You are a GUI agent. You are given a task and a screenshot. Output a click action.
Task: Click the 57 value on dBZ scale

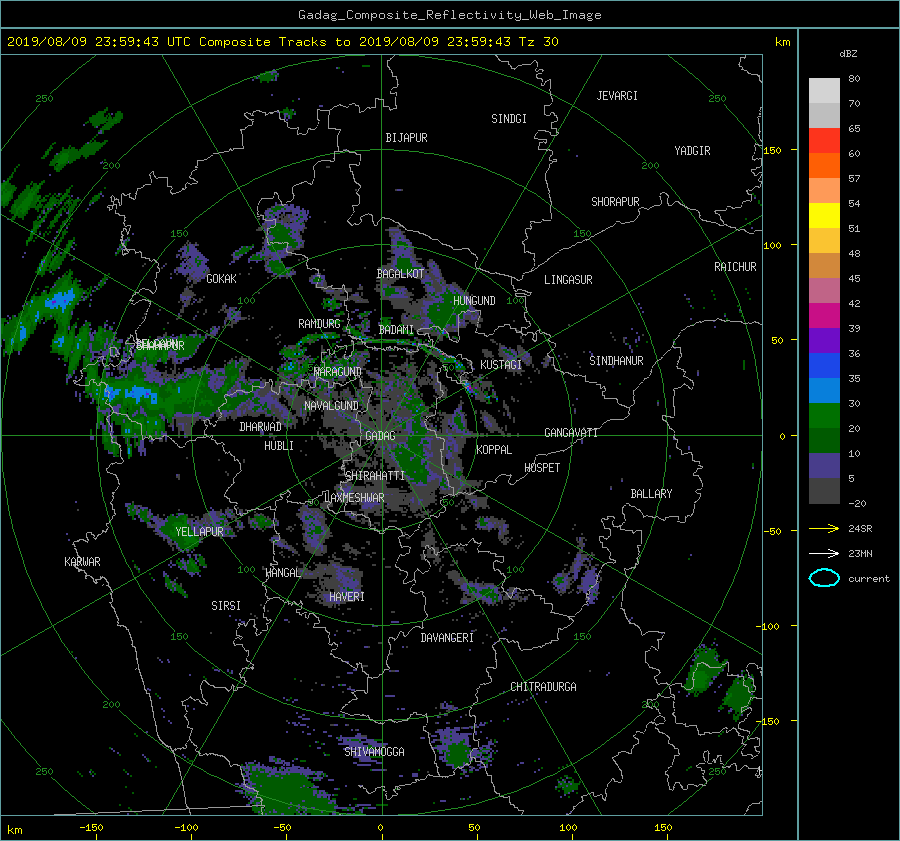click(x=854, y=179)
